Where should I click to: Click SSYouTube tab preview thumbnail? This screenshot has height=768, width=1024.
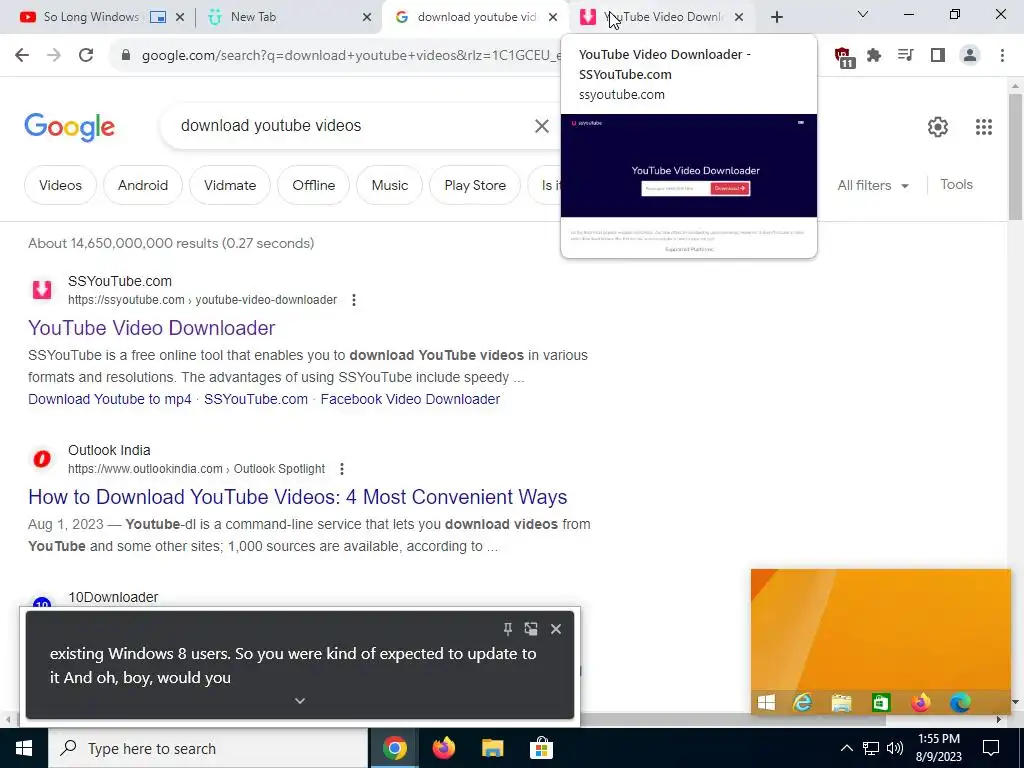[x=688, y=185]
